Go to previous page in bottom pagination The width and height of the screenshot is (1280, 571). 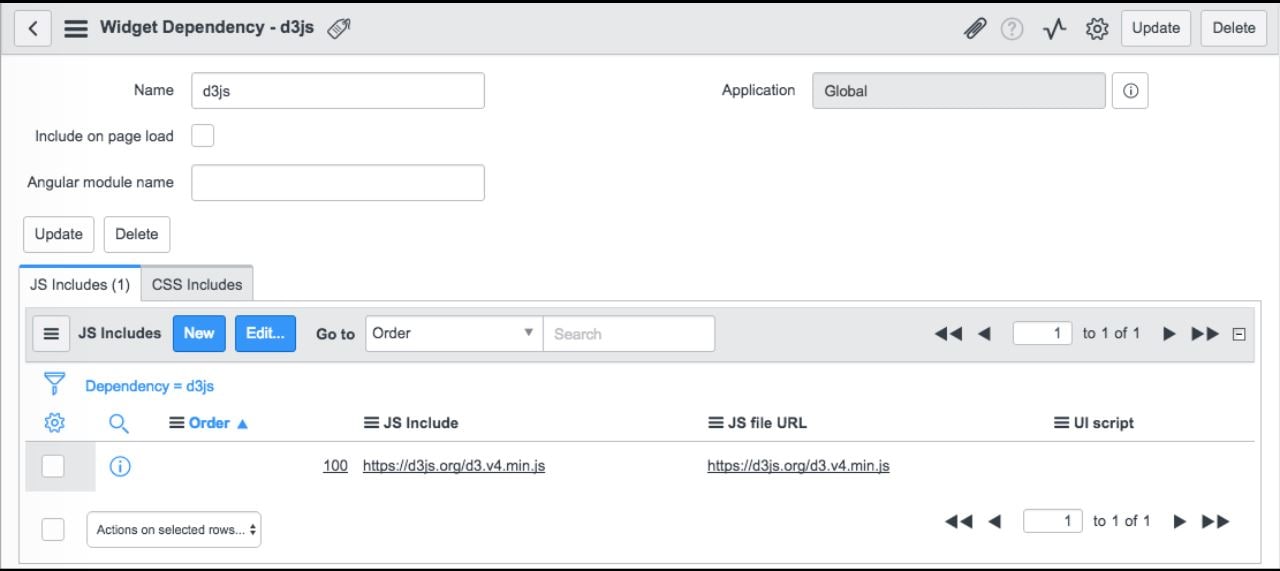click(994, 521)
